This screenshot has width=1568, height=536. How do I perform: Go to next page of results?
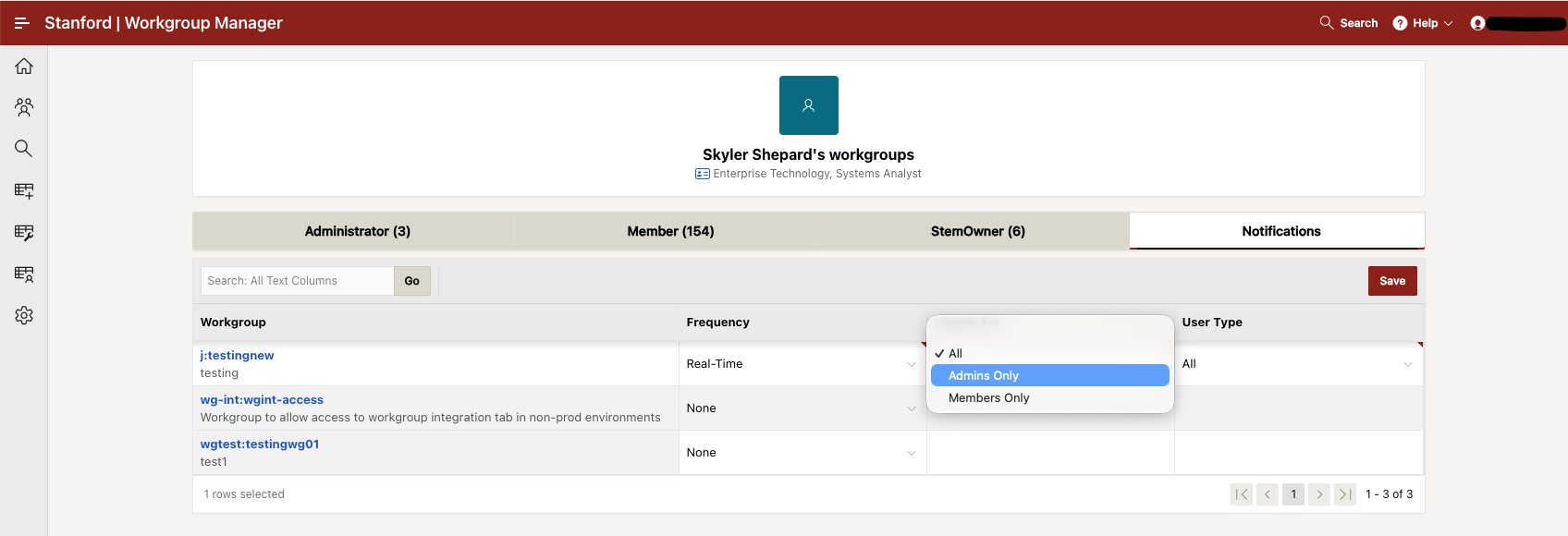pyautogui.click(x=1319, y=494)
